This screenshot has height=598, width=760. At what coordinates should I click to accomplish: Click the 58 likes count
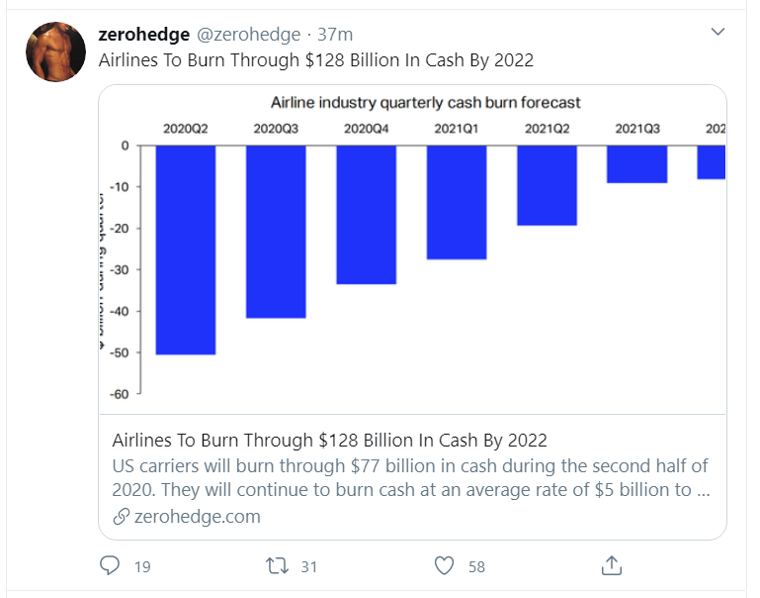pyautogui.click(x=476, y=567)
